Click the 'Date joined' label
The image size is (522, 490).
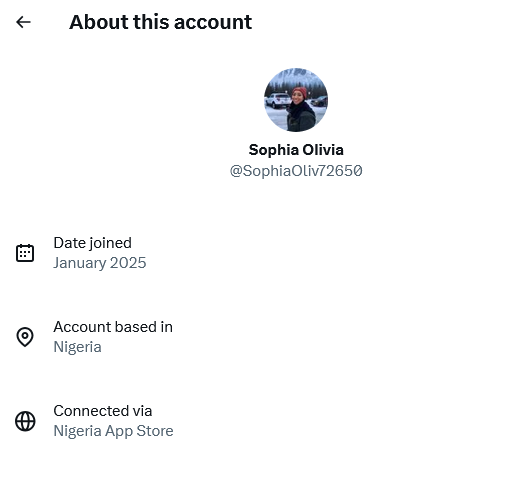92,243
